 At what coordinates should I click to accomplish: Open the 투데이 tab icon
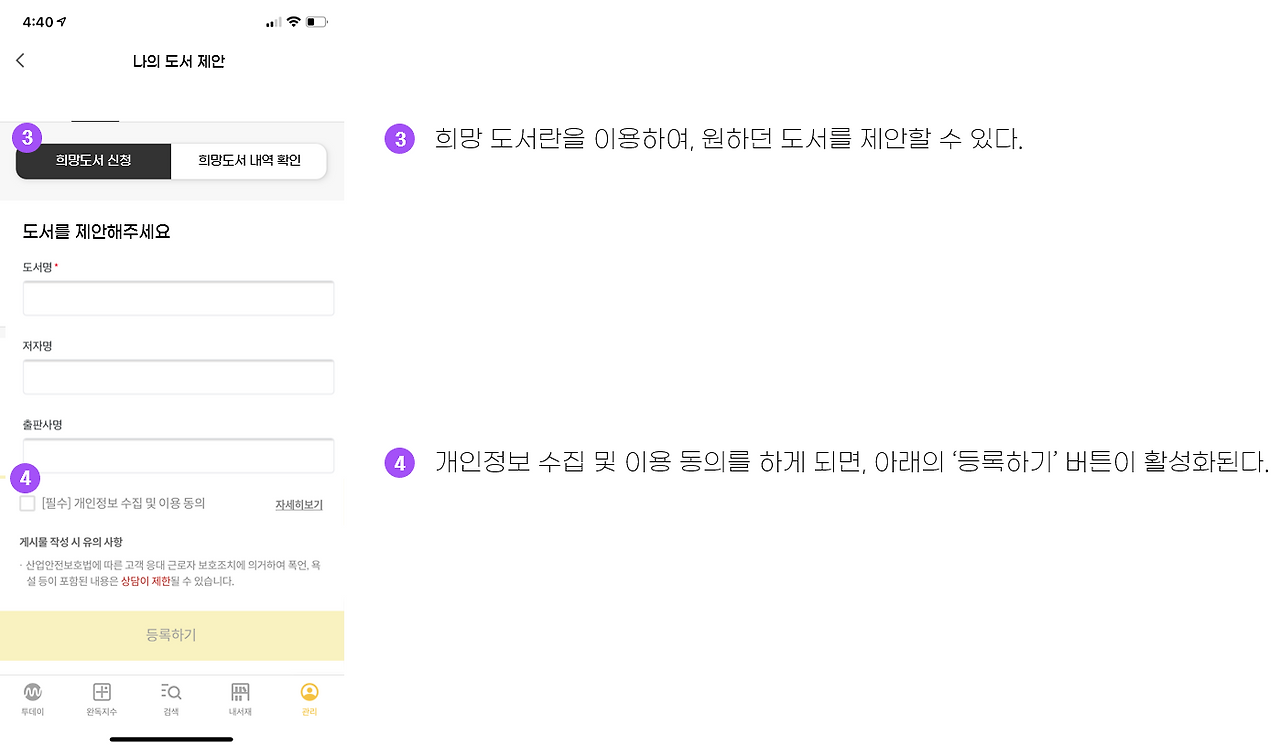coord(33,692)
